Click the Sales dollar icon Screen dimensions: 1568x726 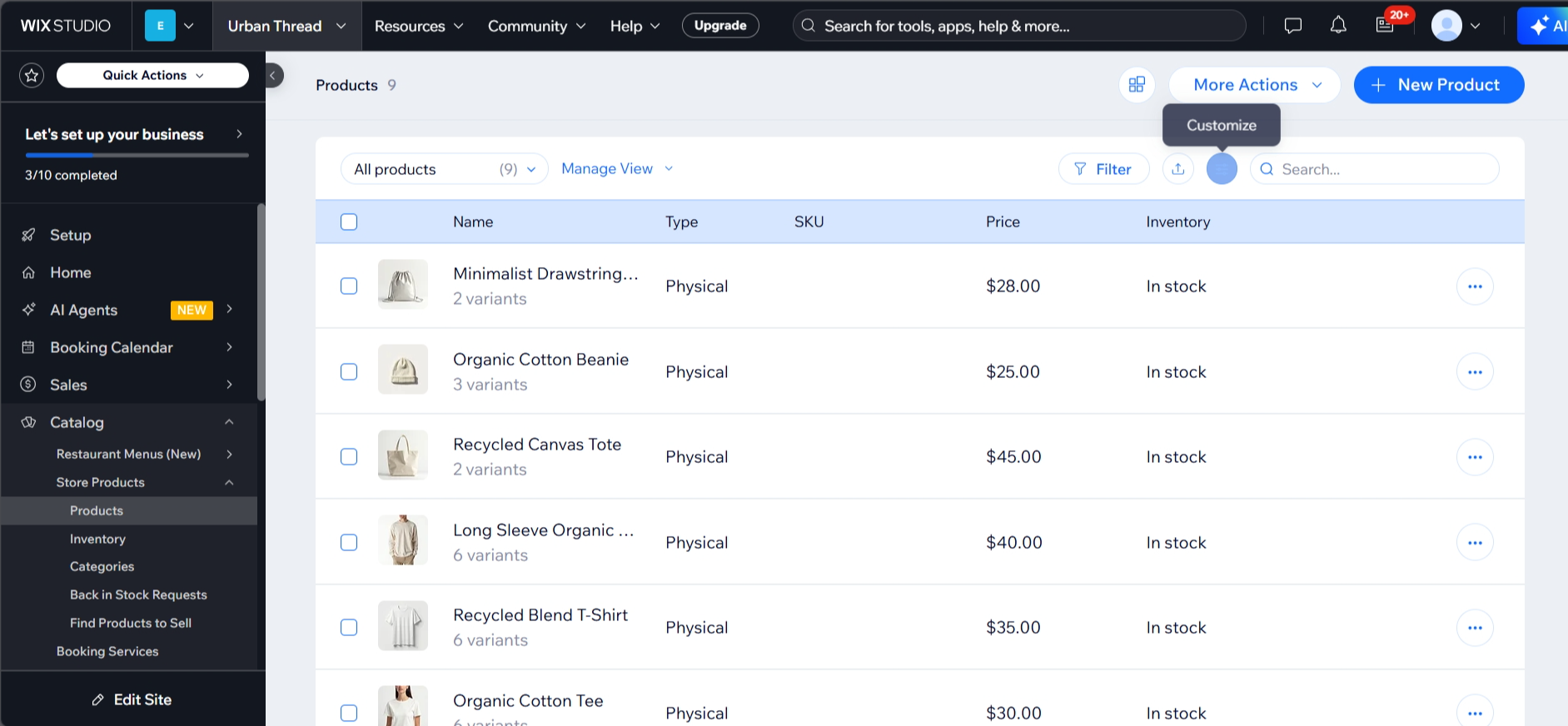(x=28, y=384)
